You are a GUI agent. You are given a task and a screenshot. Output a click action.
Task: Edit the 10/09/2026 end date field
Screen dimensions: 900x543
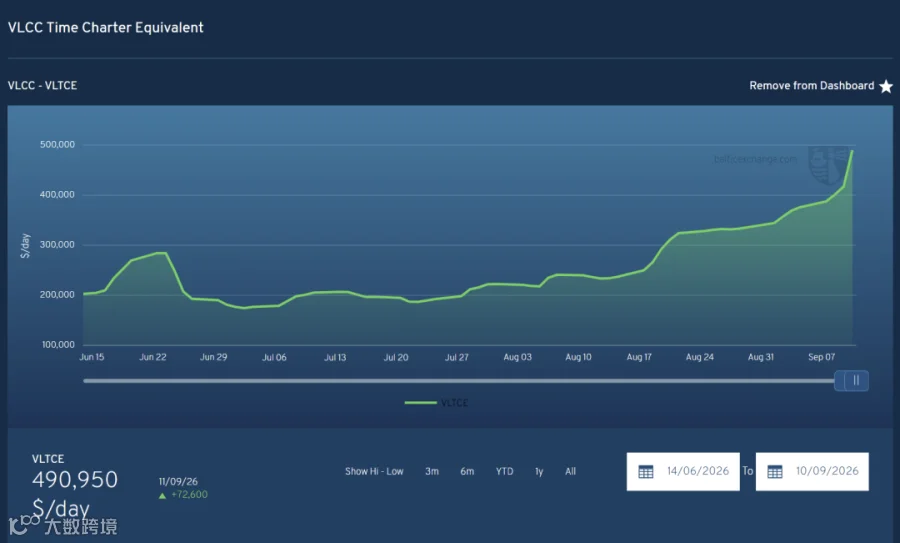click(812, 472)
